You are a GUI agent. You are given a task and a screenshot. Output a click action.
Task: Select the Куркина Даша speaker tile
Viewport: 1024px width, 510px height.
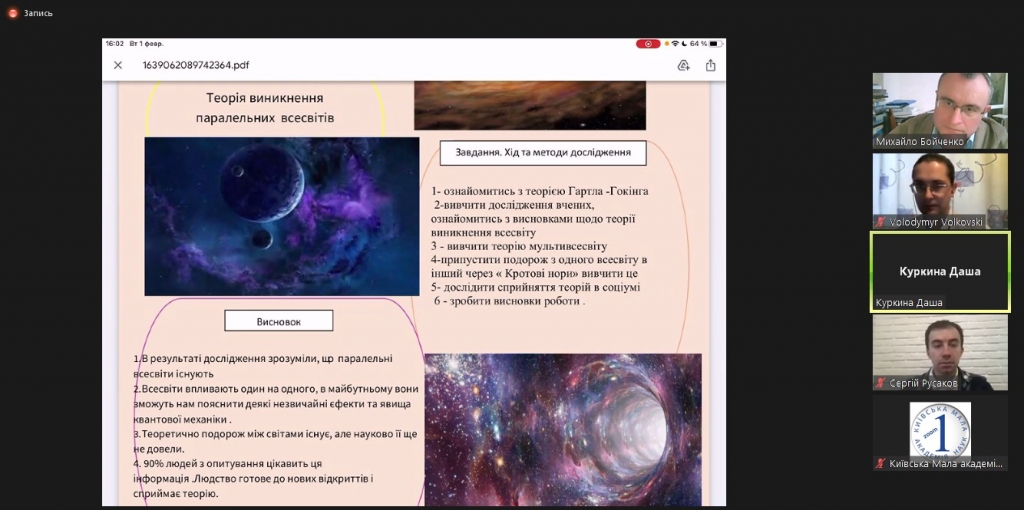(940, 271)
